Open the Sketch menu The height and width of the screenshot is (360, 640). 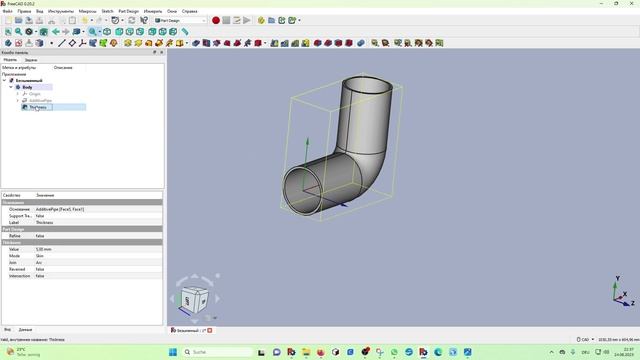107,11
